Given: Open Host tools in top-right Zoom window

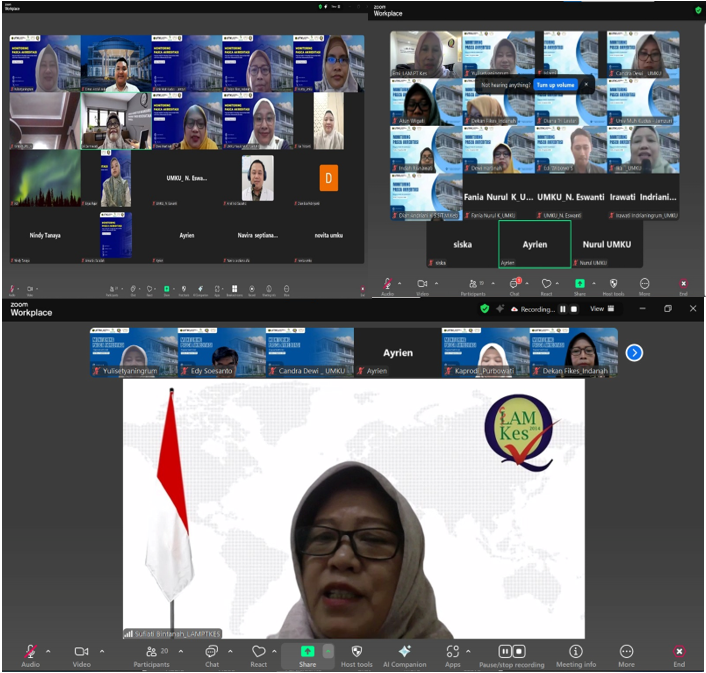Looking at the screenshot, I should pos(613,286).
